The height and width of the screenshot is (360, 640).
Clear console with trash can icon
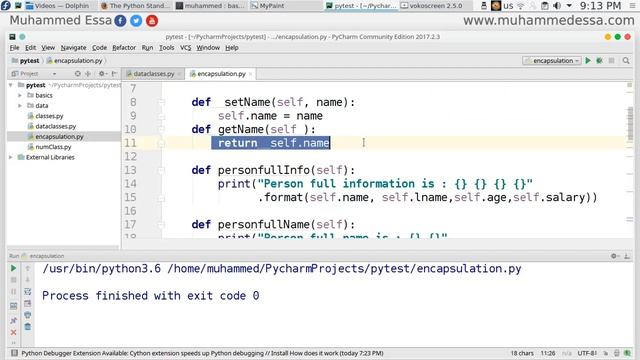(28, 327)
